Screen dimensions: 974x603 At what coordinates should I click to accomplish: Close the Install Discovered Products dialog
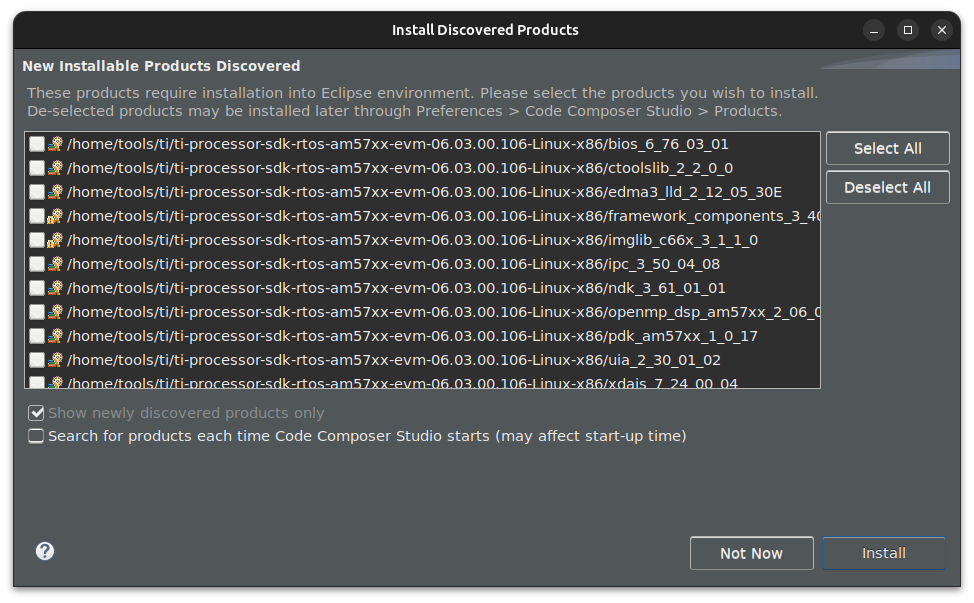[941, 30]
